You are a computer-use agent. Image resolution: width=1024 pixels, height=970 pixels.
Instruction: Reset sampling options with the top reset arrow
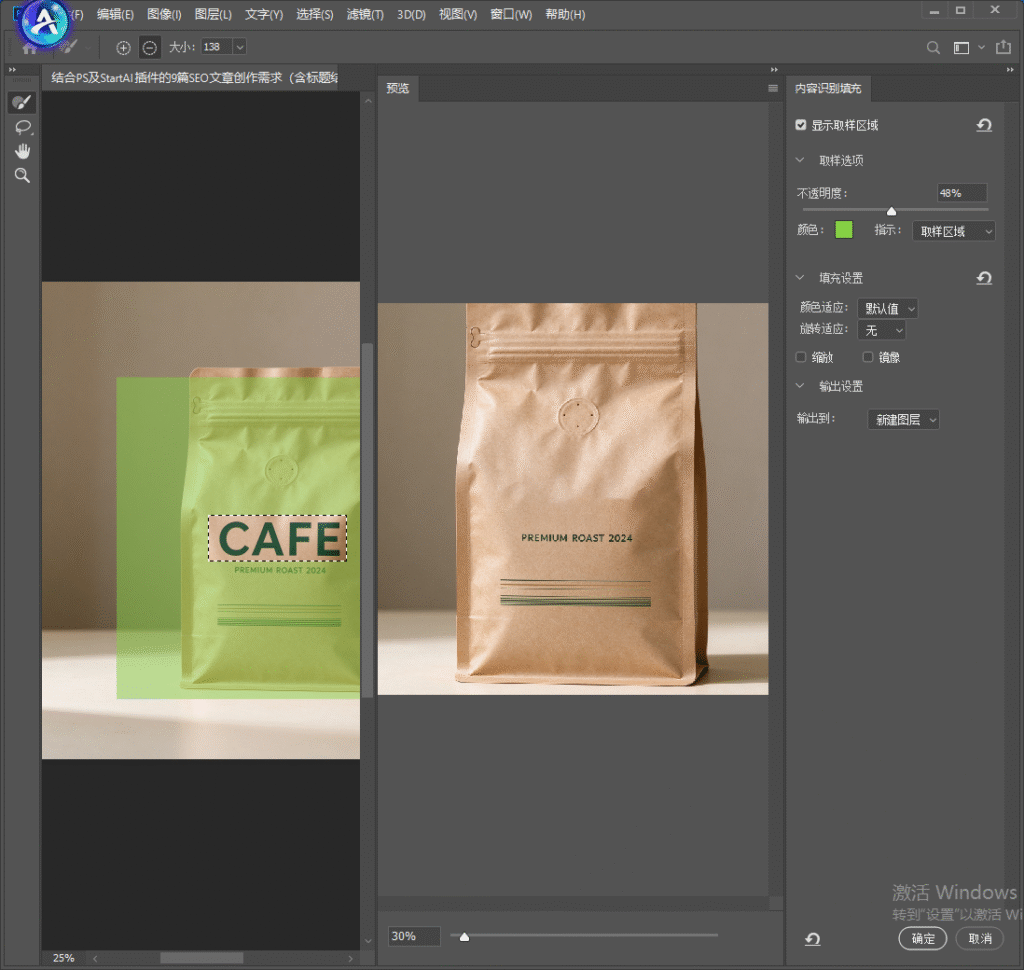click(x=984, y=125)
